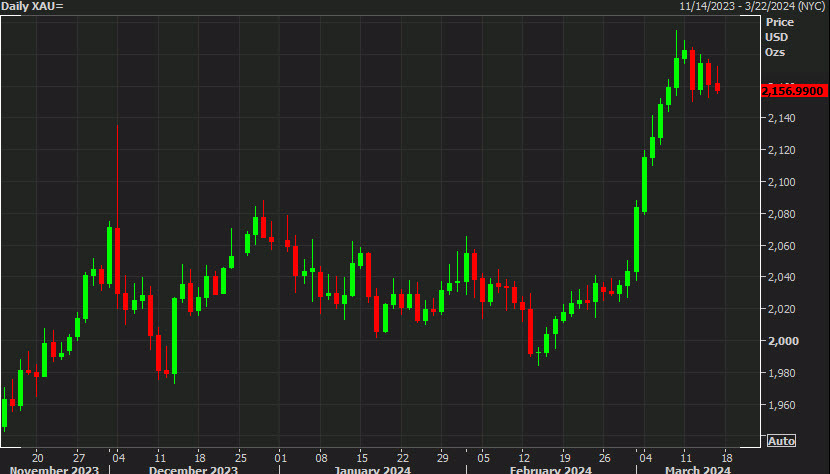
Task: Click the 2,100 price axis label
Action: click(781, 182)
